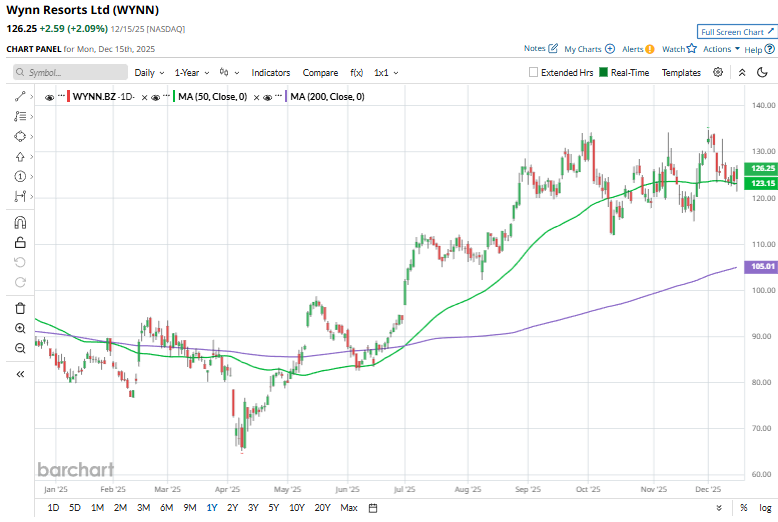Turn on the magnet snap tool
Screen dimensions: 778x522
coord(20,222)
